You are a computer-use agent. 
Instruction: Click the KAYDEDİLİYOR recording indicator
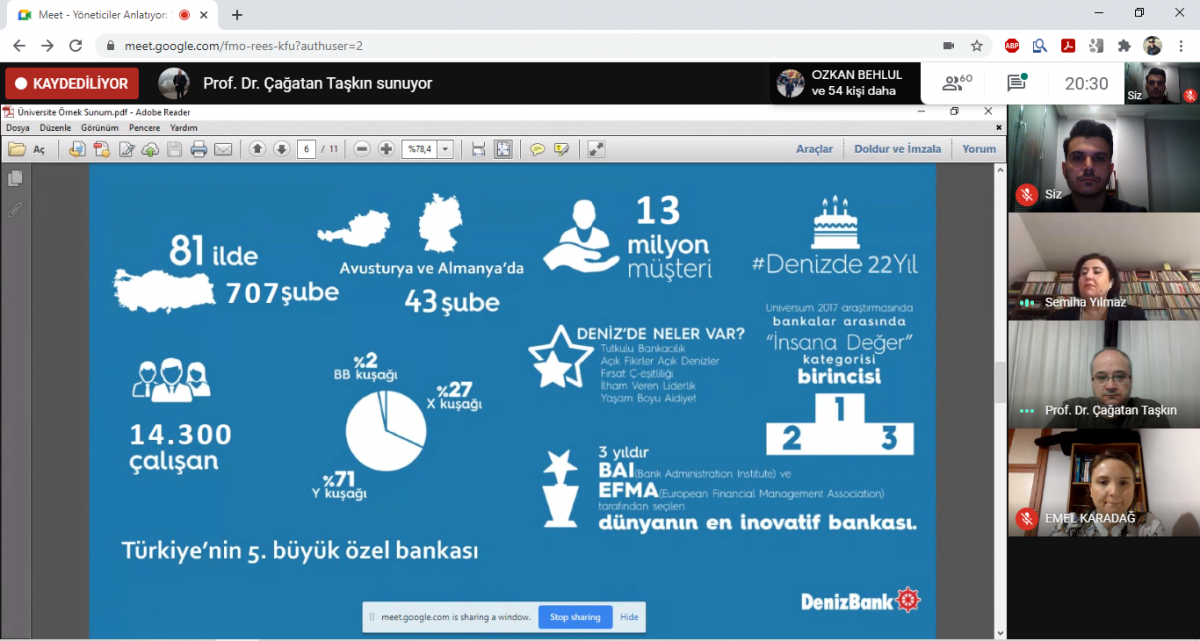(x=72, y=84)
